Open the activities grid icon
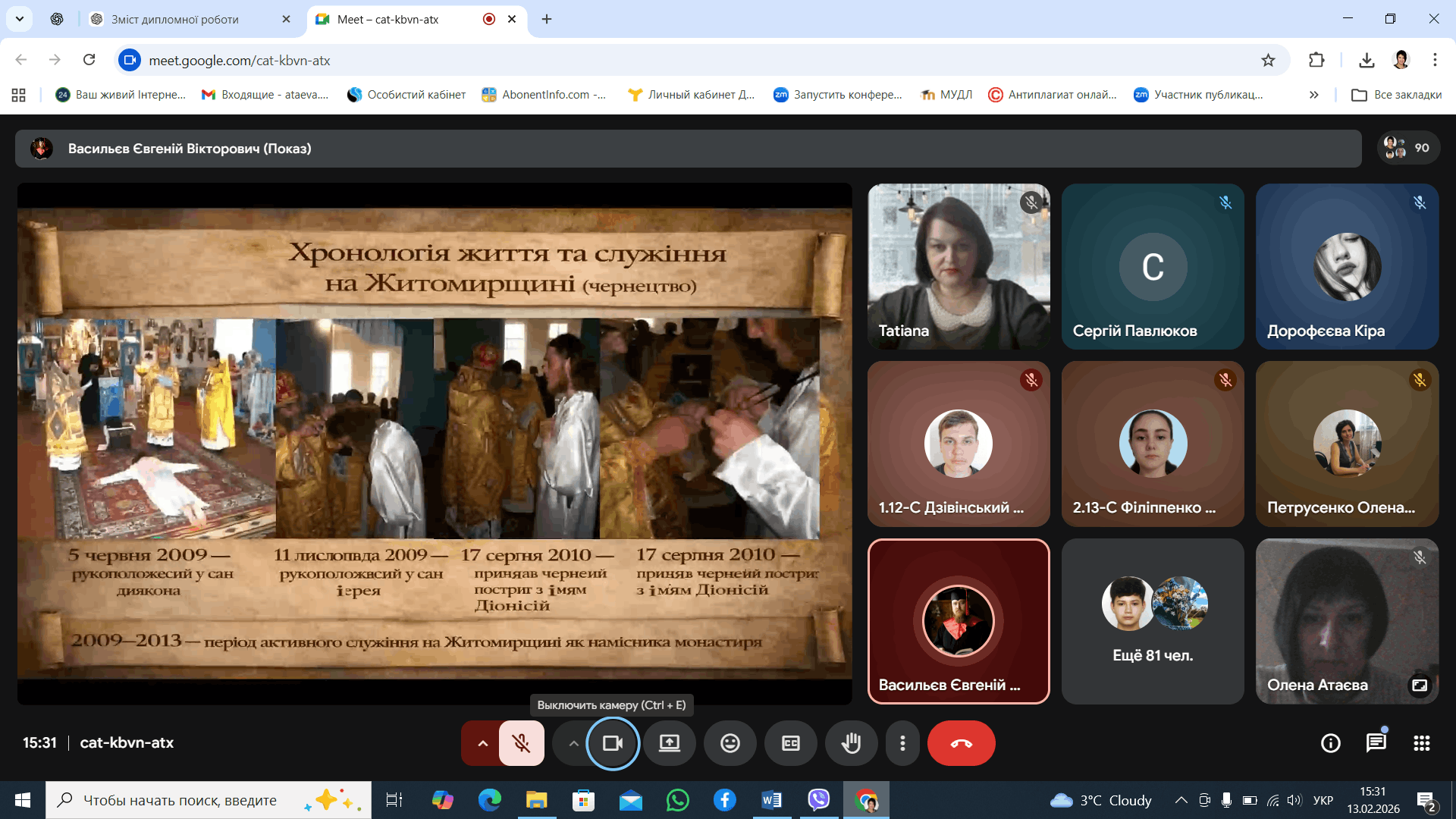This screenshot has height=819, width=1456. point(1421,743)
